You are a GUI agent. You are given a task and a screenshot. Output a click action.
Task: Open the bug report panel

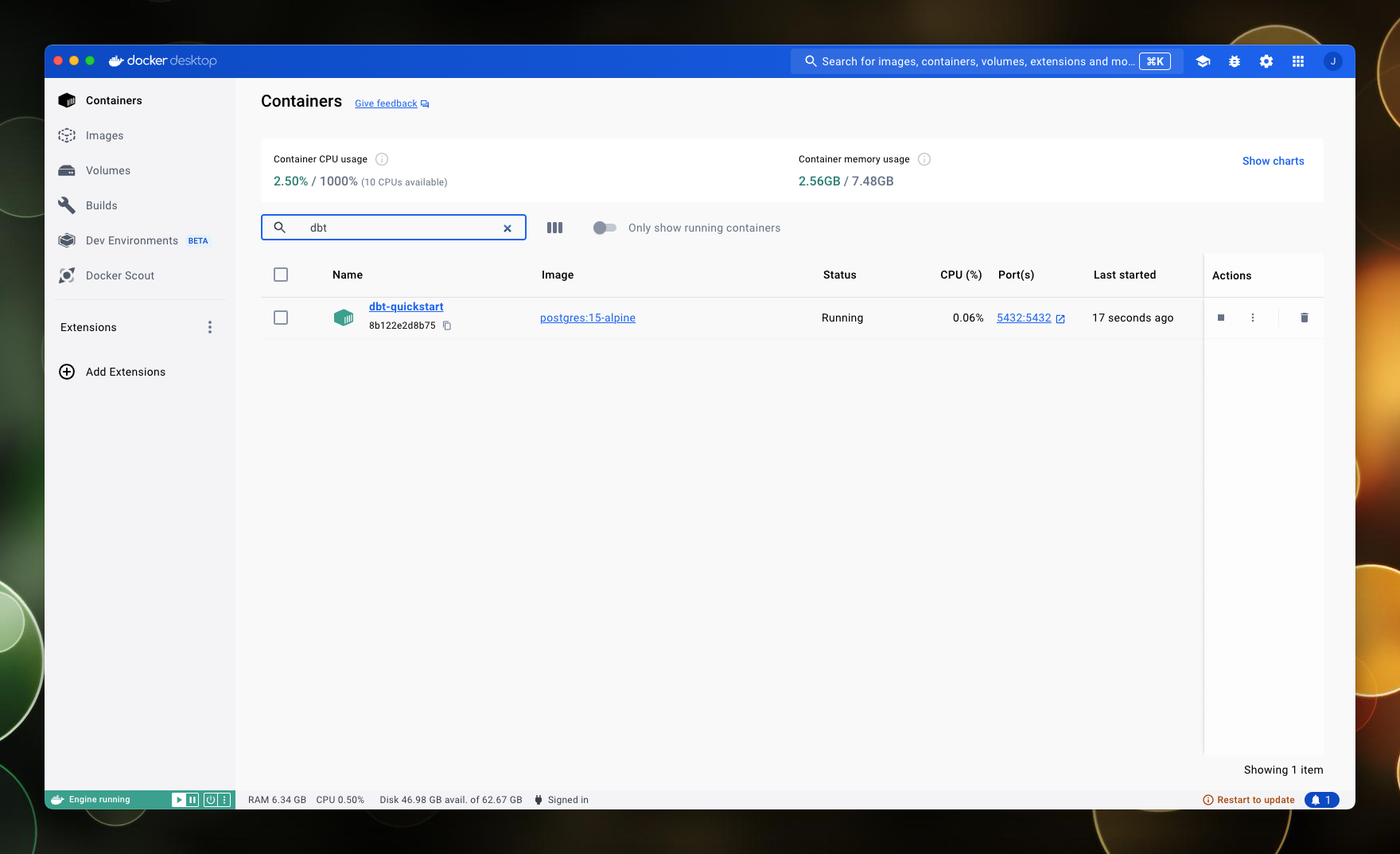1235,61
